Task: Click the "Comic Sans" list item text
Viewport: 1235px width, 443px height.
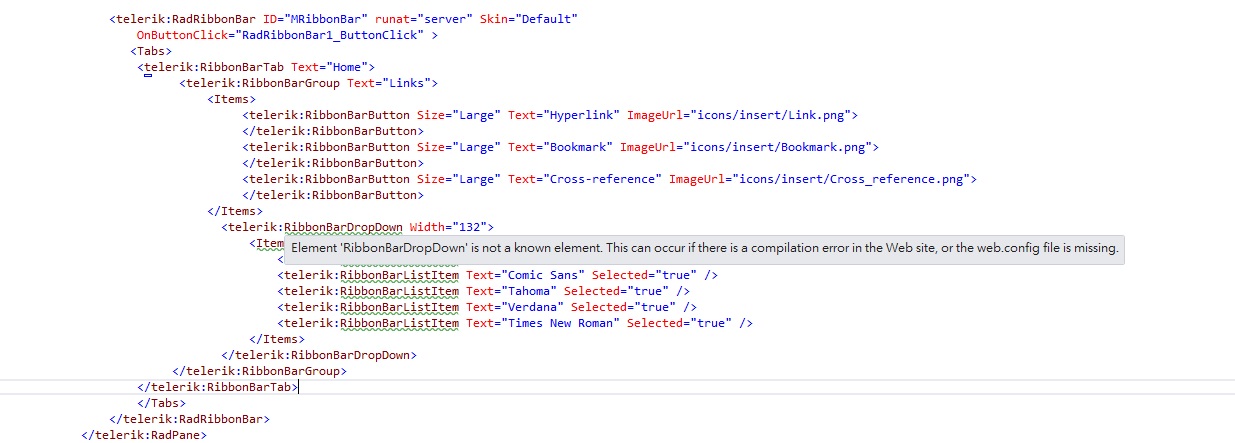Action: pos(541,275)
